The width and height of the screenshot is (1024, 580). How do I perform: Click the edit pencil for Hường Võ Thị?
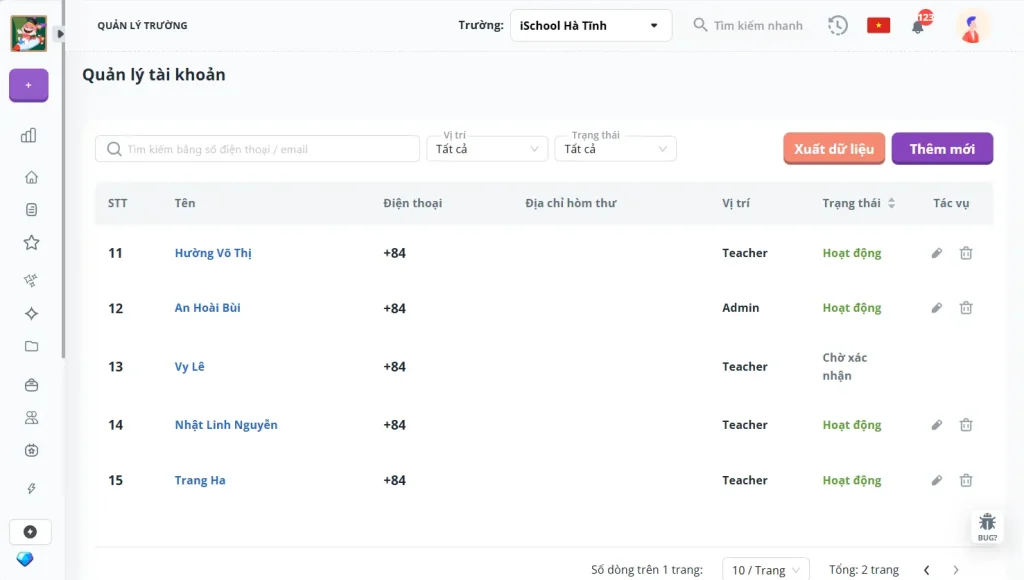click(x=937, y=253)
